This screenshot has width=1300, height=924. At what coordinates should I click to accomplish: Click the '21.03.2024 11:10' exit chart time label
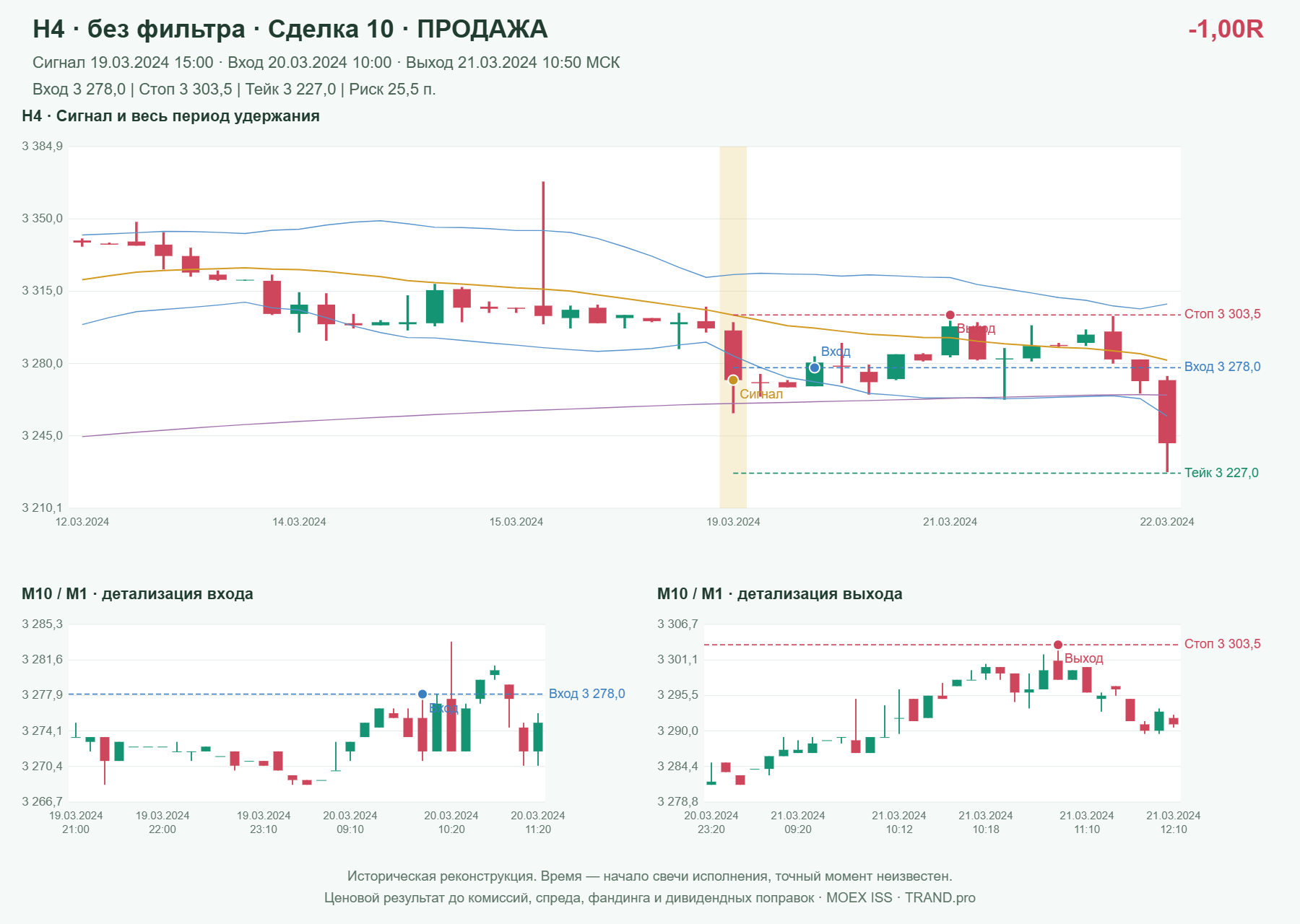coord(1087,822)
